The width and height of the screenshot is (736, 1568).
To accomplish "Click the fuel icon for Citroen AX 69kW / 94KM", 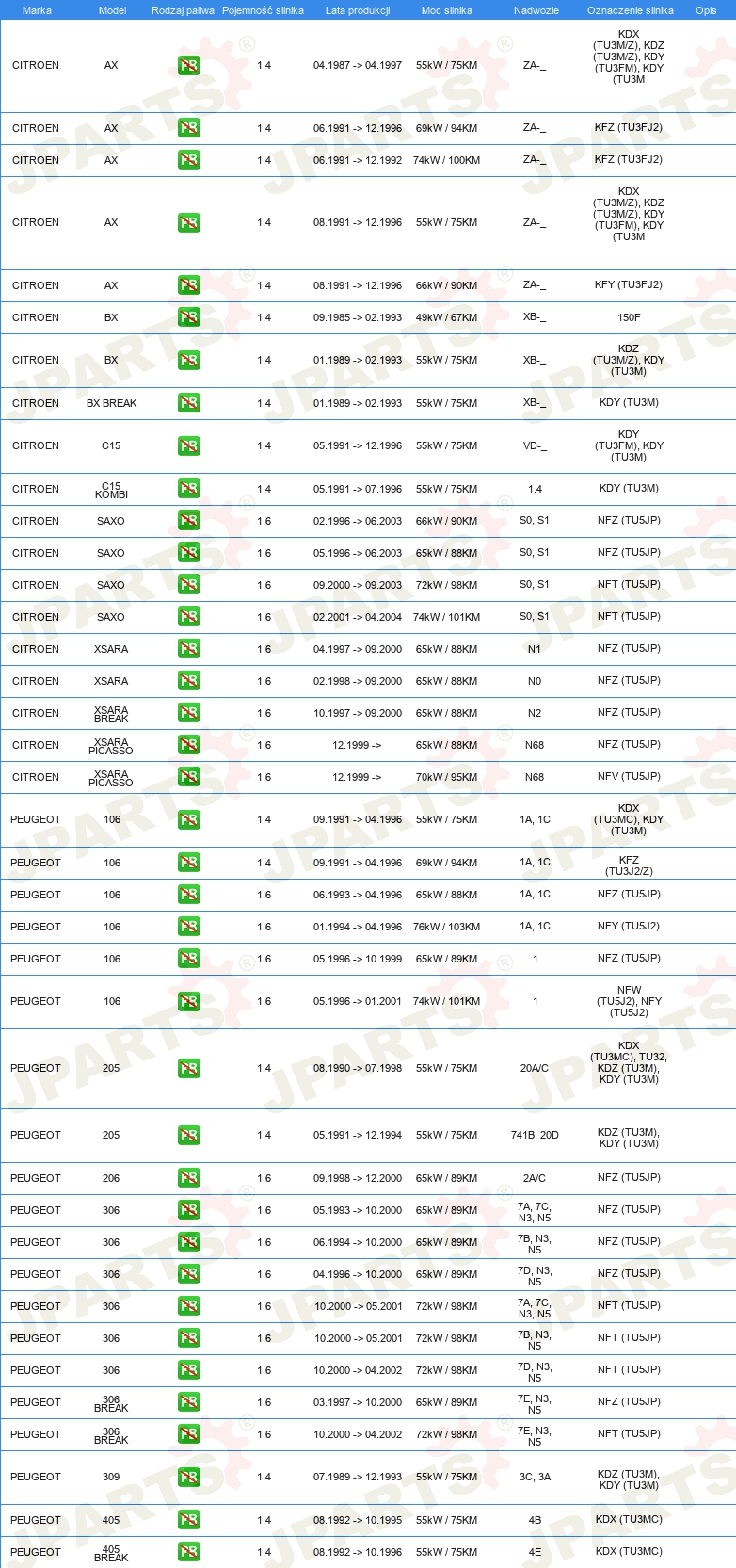I will (189, 128).
